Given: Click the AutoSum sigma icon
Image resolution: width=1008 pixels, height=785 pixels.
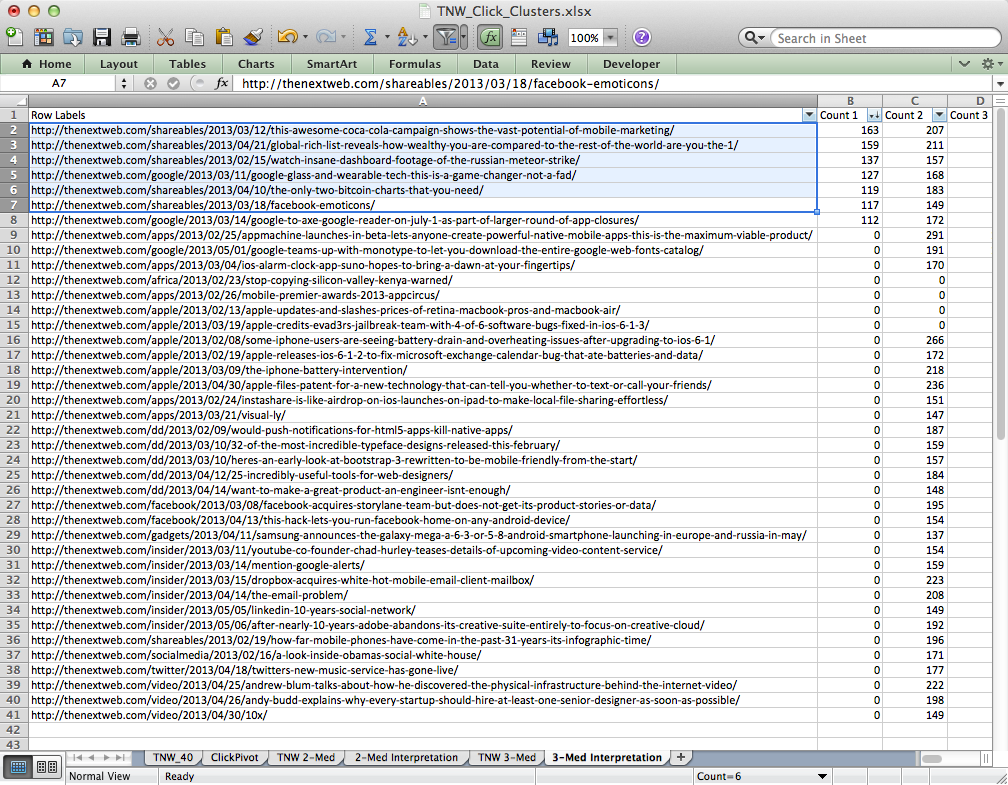Looking at the screenshot, I should [370, 37].
